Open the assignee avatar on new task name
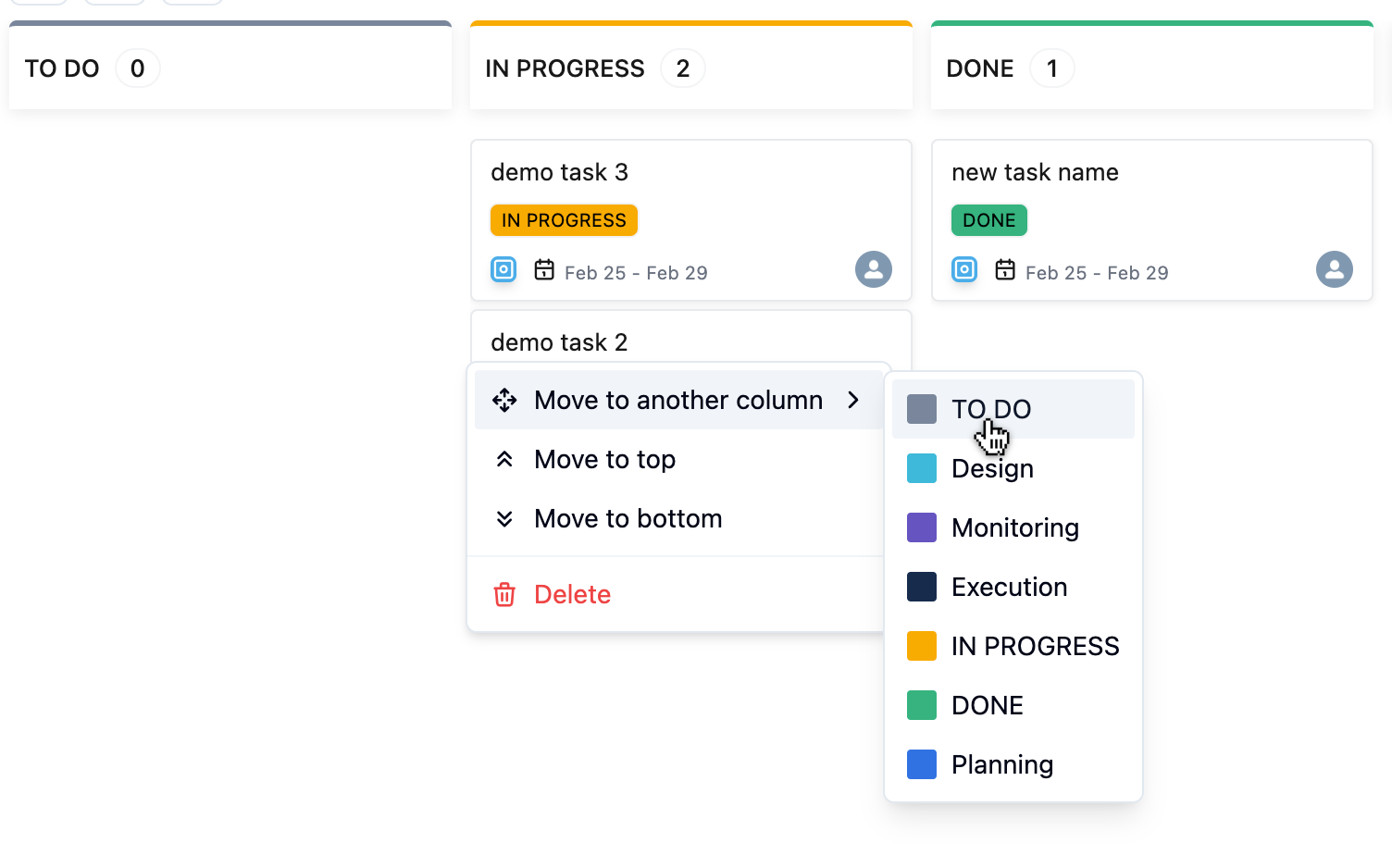The width and height of the screenshot is (1392, 868). 1334,269
